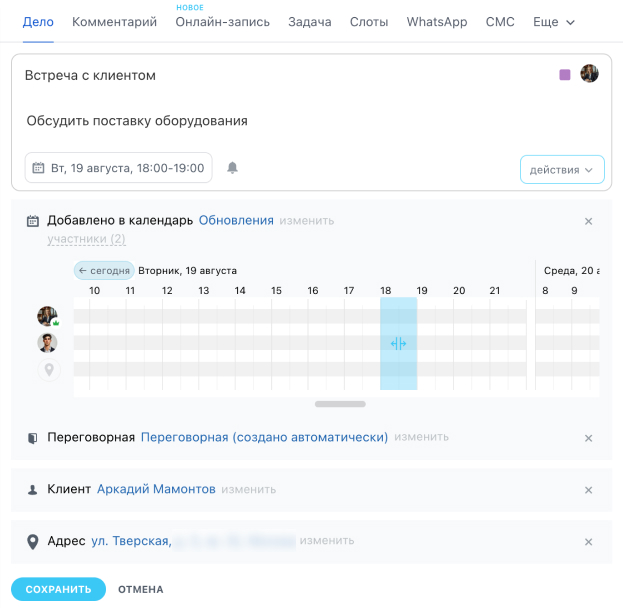Remove the calendar block with its X
This screenshot has height=616, width=623.
(x=588, y=221)
